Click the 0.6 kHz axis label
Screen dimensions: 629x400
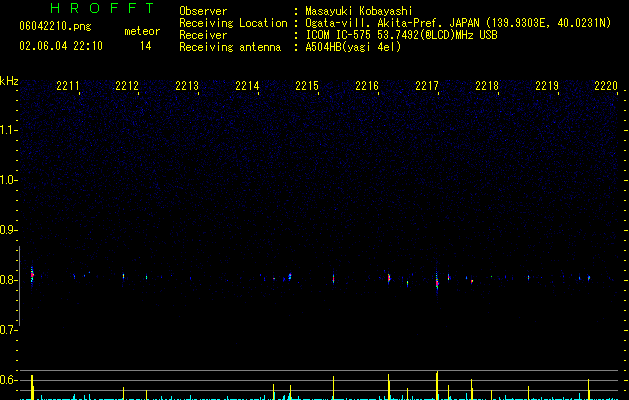(x=8, y=380)
